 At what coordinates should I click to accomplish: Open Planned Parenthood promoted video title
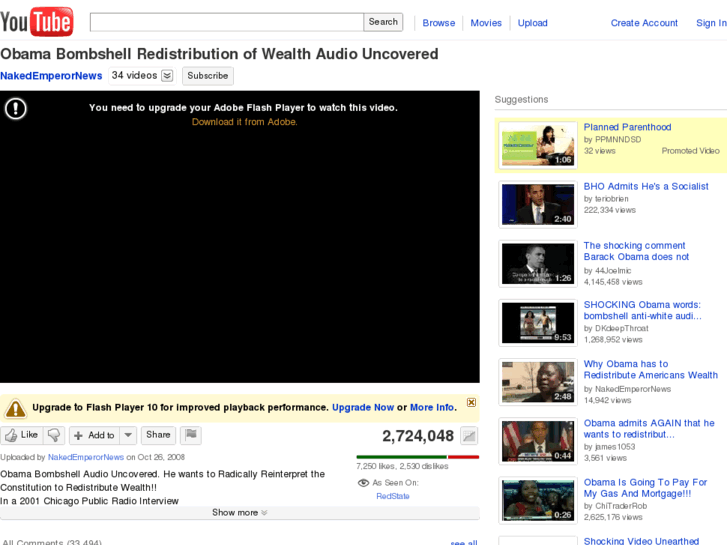(x=627, y=127)
